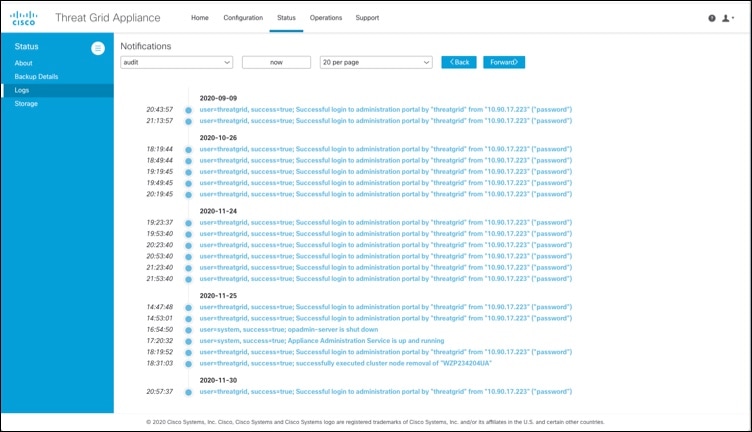Click the Cisco logo
The height and width of the screenshot is (432, 752).
pyautogui.click(x=24, y=18)
